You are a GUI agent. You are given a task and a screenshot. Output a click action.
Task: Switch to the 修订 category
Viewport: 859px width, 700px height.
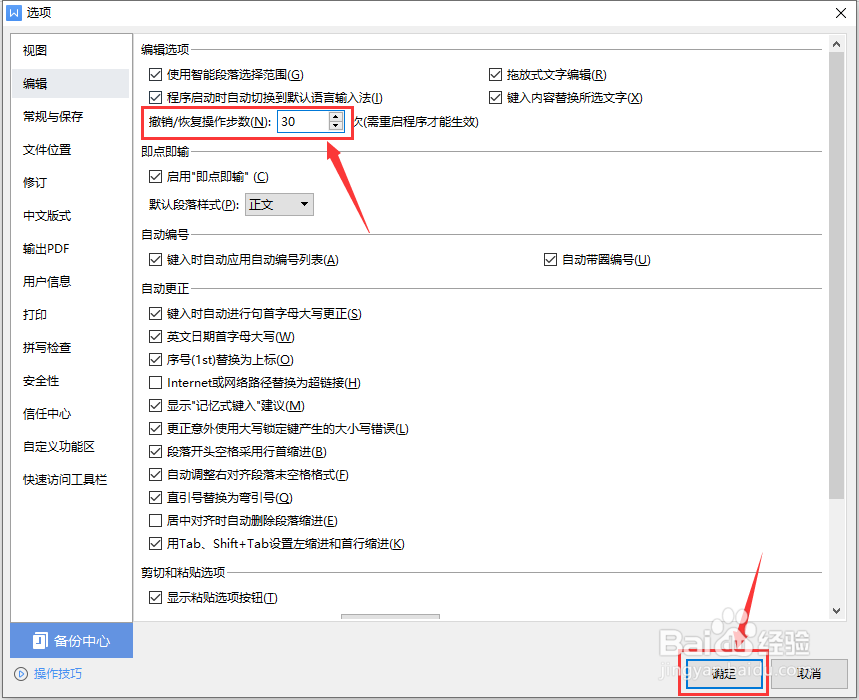[x=70, y=182]
